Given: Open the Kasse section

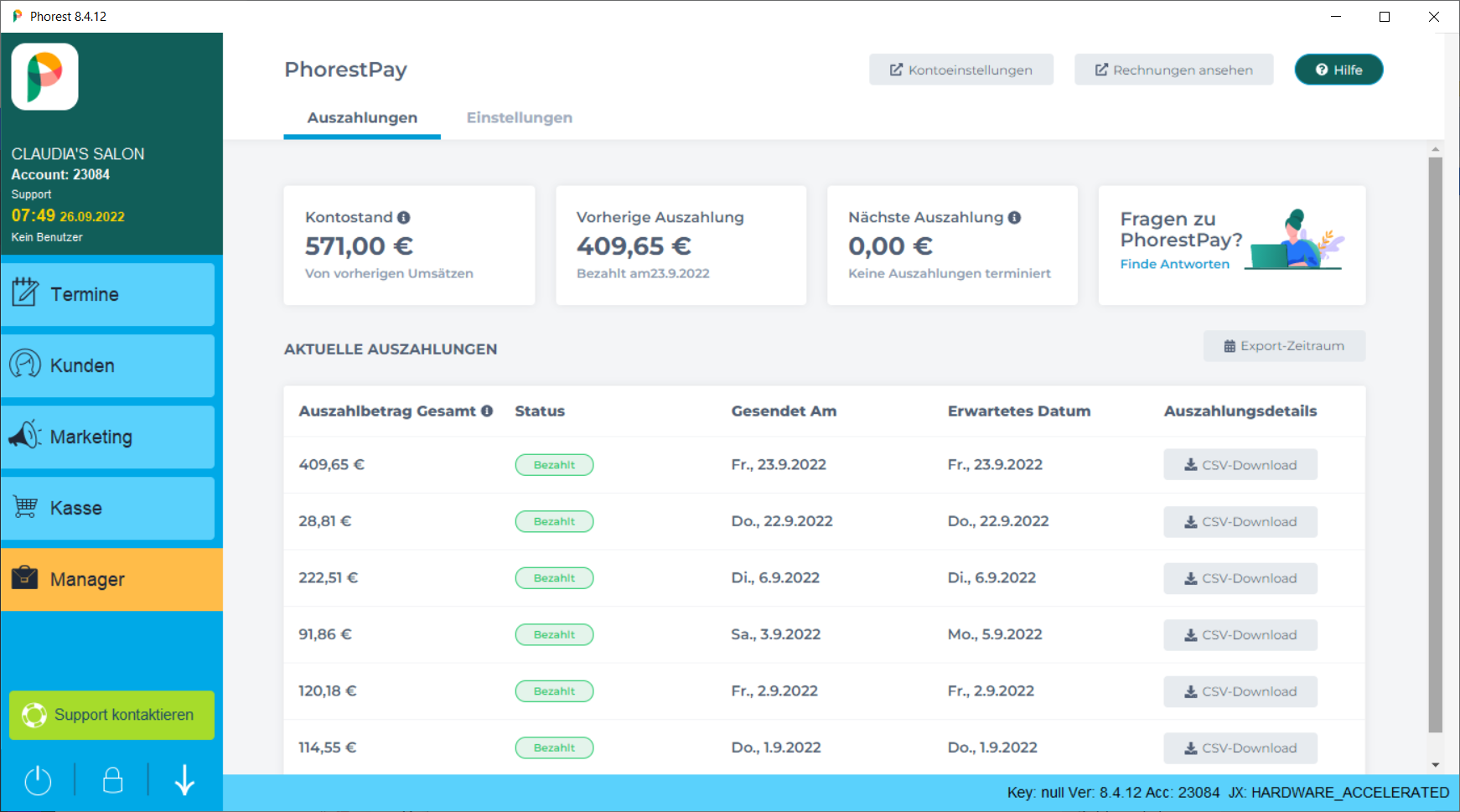Looking at the screenshot, I should coord(108,508).
